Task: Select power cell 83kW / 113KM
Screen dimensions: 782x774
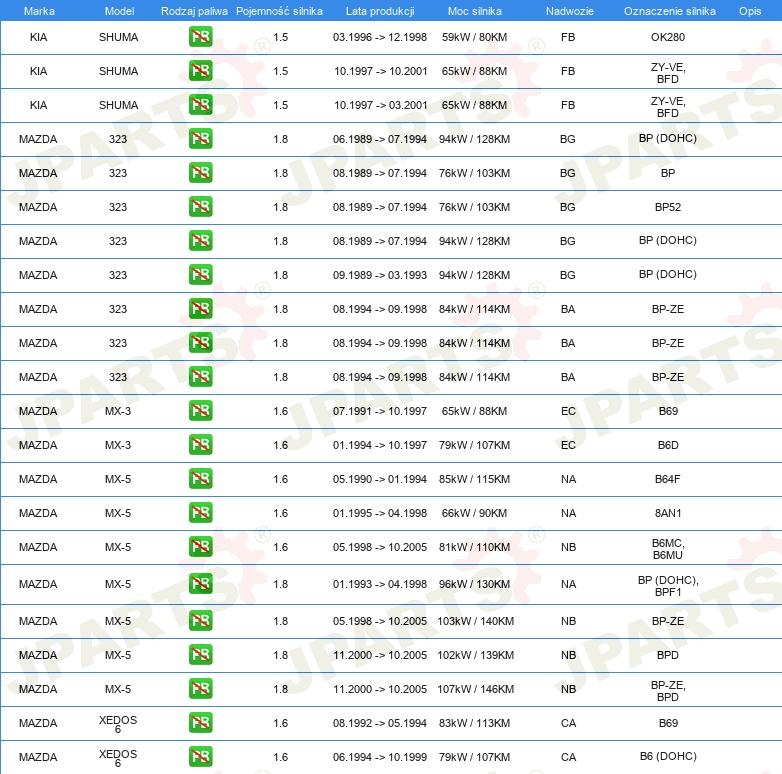Action: tap(474, 723)
